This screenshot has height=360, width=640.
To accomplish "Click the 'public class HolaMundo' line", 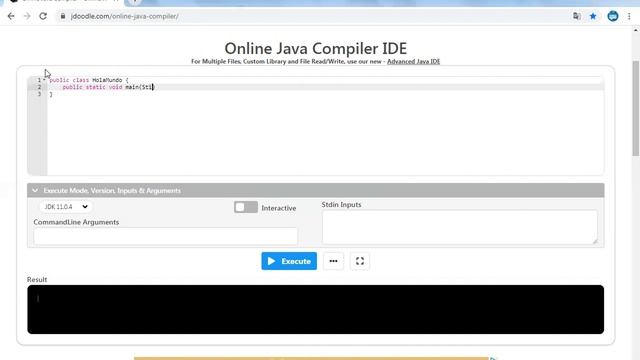I will tap(89, 80).
